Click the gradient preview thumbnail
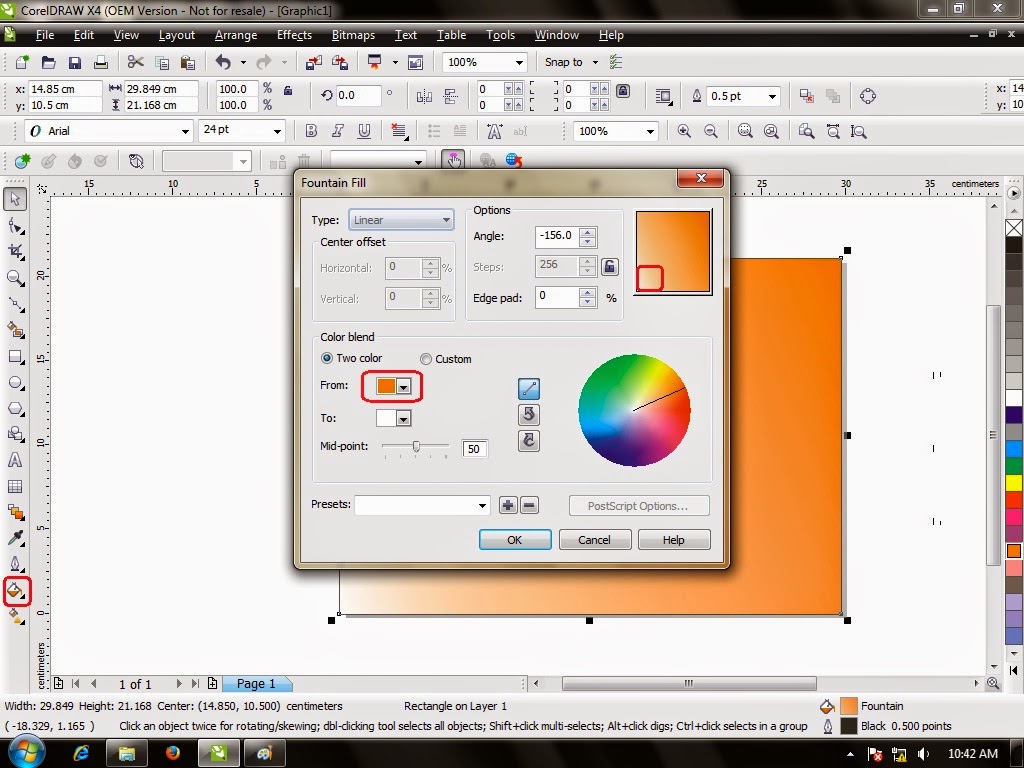The width and height of the screenshot is (1024, 768). coord(673,251)
